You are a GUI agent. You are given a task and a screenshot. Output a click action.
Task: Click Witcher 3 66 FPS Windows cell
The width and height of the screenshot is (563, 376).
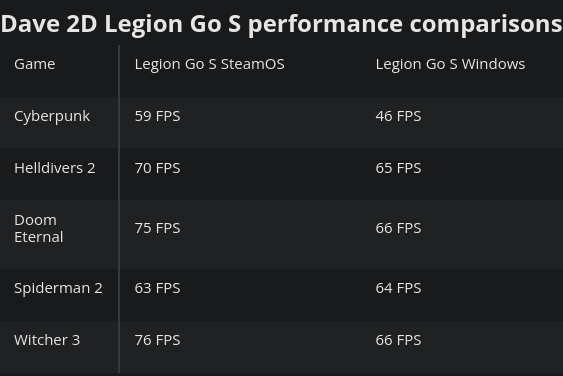398,340
